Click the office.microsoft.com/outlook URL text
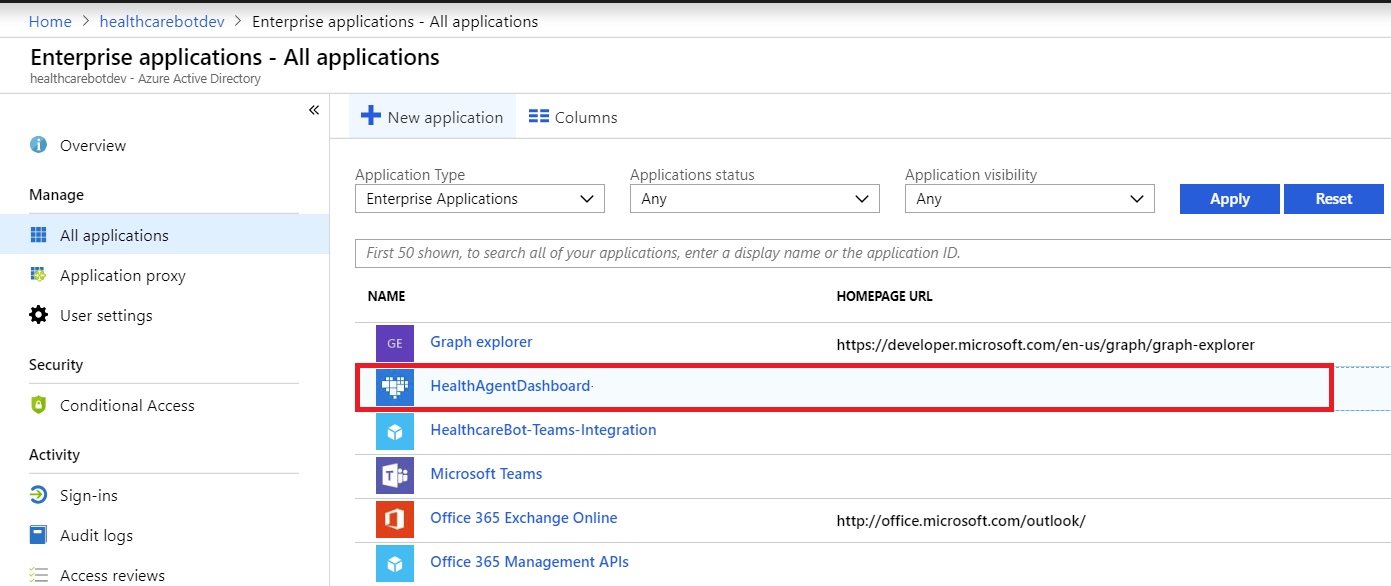 (961, 521)
